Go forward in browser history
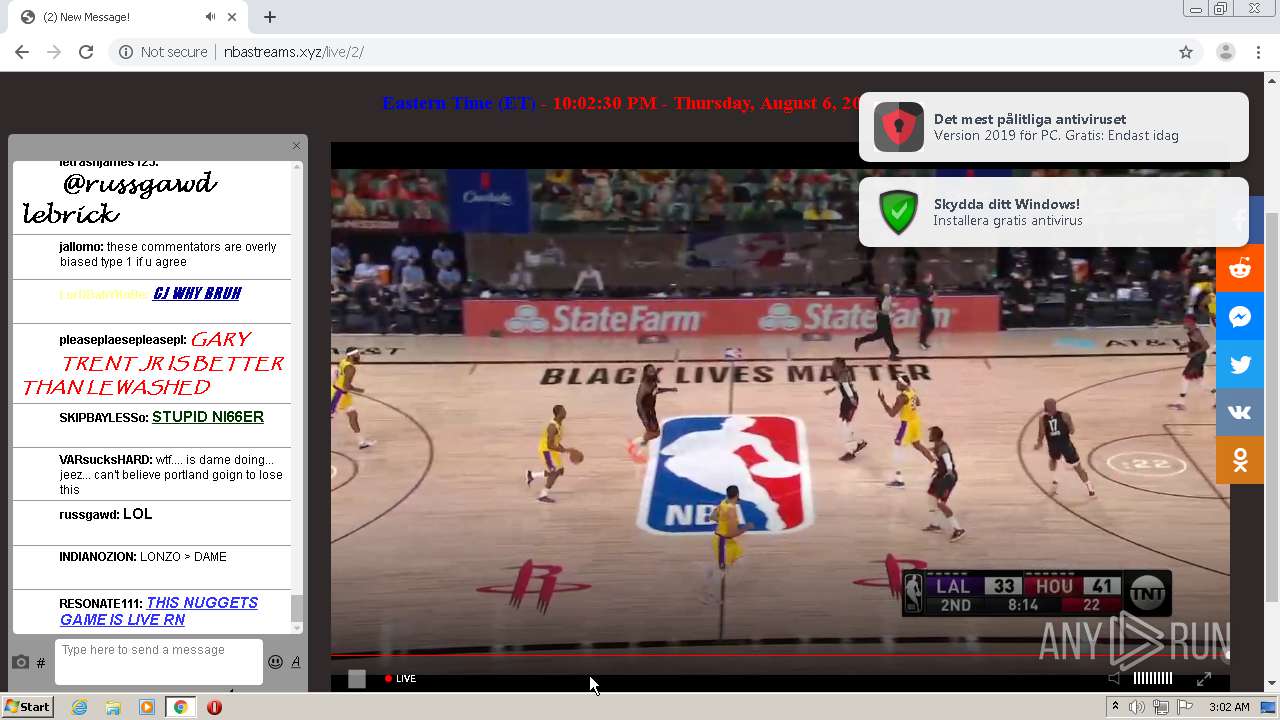 tap(54, 52)
